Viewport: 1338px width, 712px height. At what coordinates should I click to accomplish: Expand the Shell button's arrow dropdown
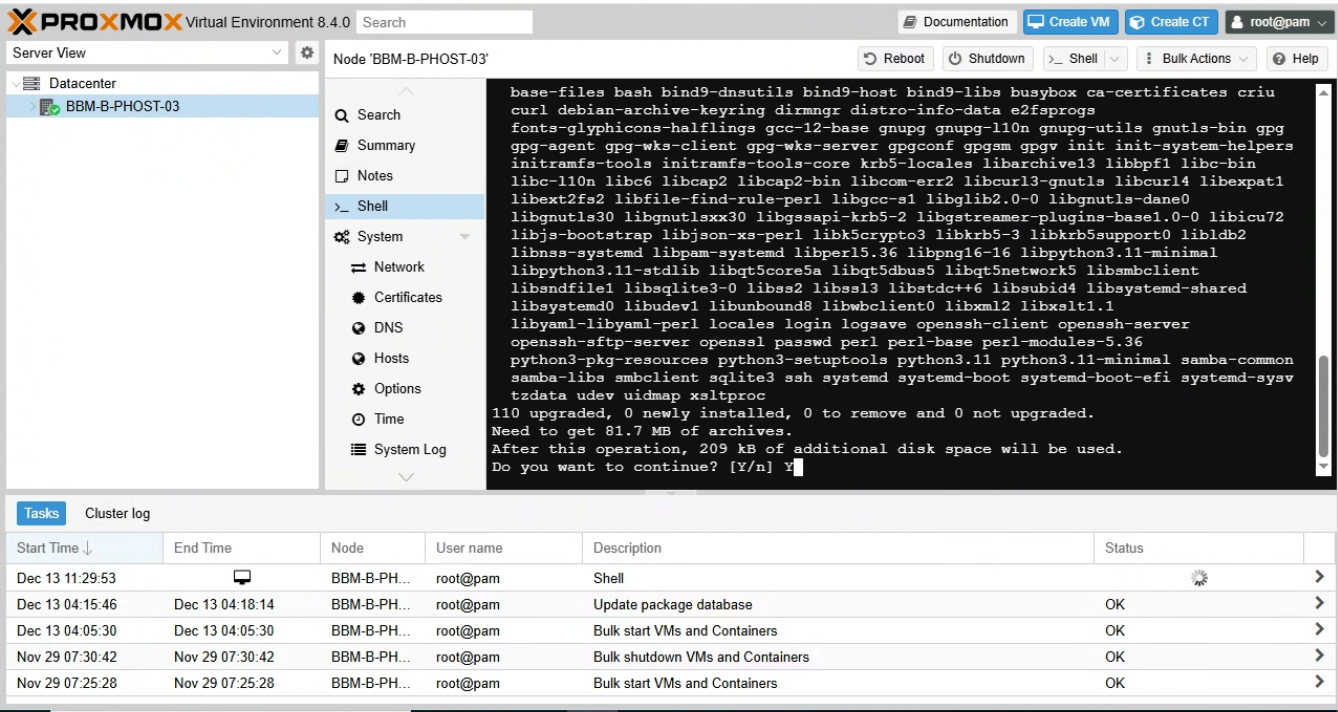[1114, 58]
